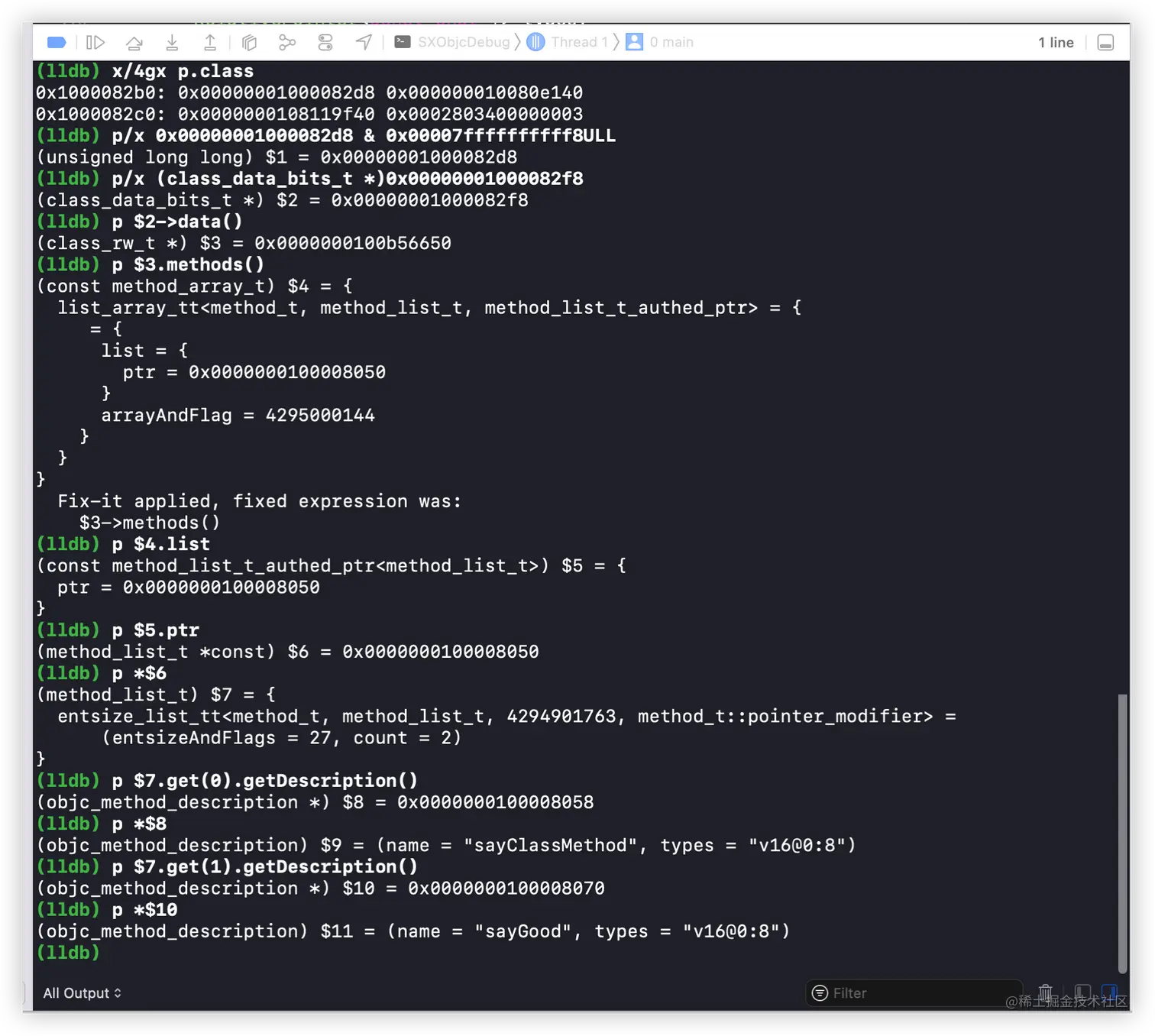1155x1036 pixels.
Task: Click the 'Fix-it applied' message line
Action: 260,501
